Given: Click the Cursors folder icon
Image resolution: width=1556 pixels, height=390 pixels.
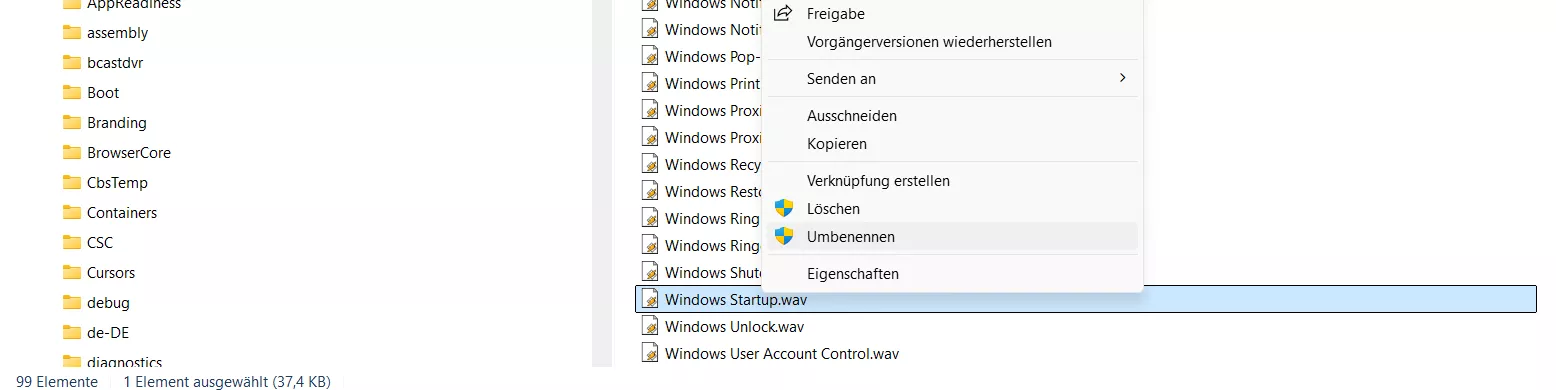Looking at the screenshot, I should [x=71, y=273].
